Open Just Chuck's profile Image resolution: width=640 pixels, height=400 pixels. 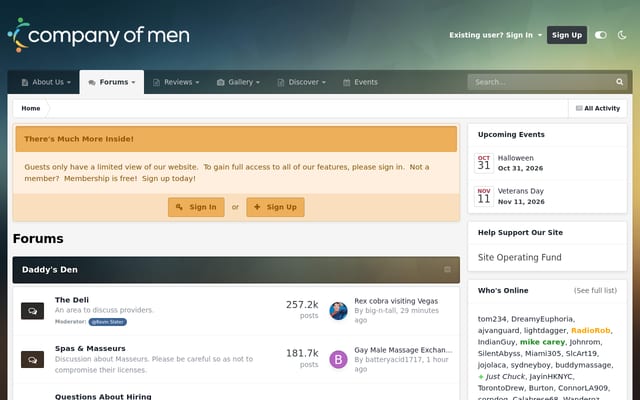click(x=505, y=376)
